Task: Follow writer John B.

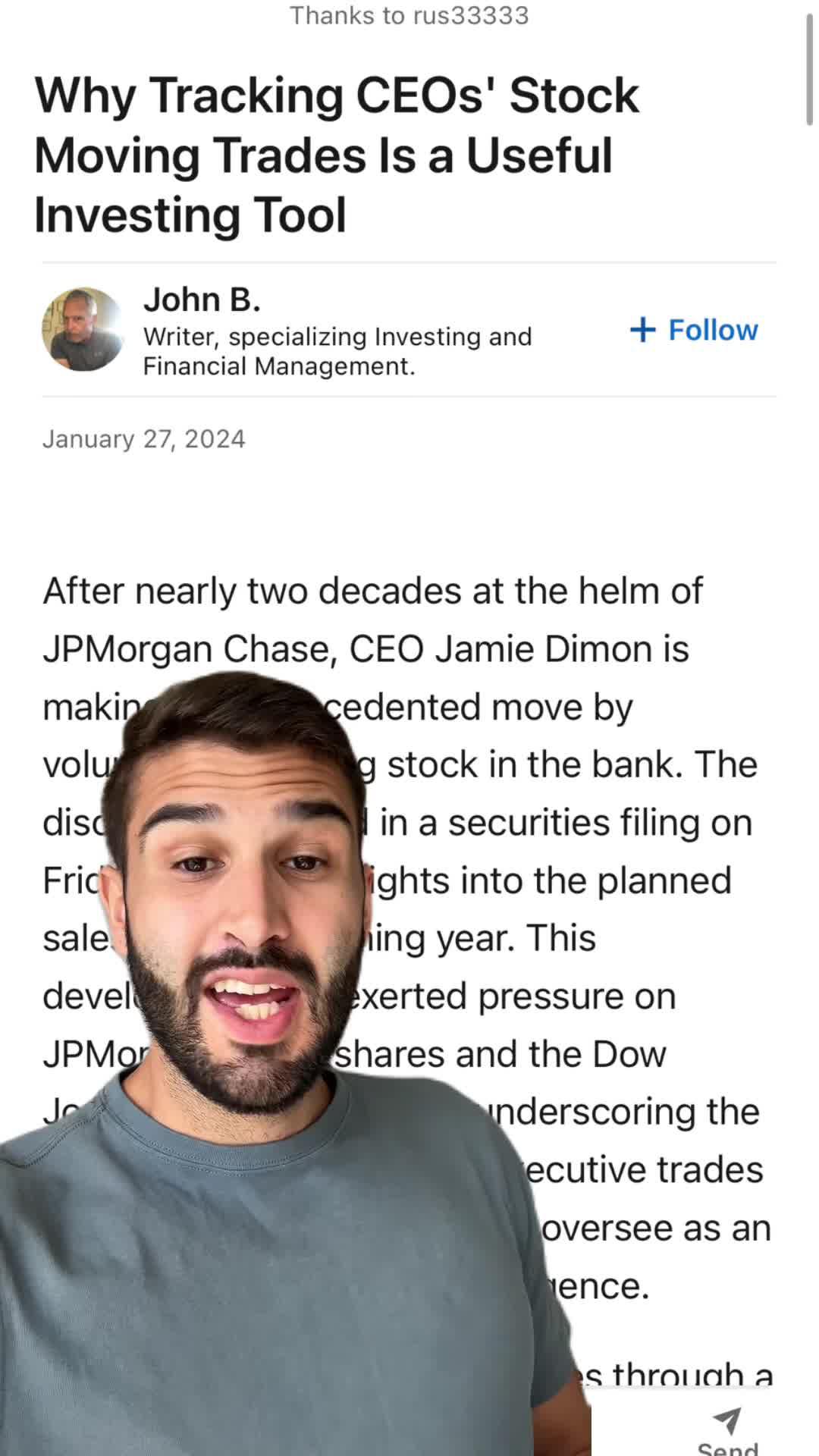Action: click(694, 330)
